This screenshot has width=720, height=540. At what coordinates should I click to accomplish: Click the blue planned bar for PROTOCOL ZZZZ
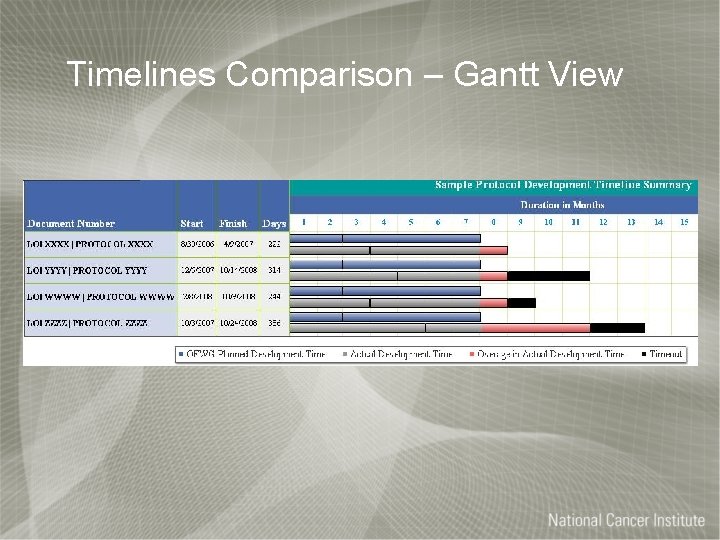[385, 317]
